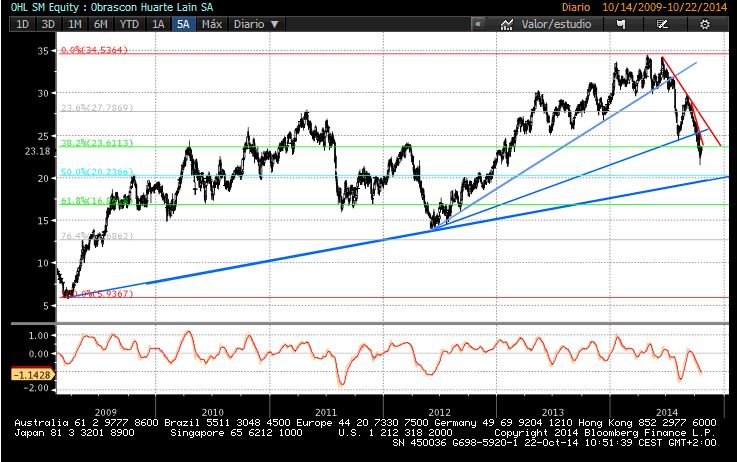This screenshot has height=462, width=738.
Task: Click the 38.2%(23.6113) Fibonacci label
Action: (97, 143)
